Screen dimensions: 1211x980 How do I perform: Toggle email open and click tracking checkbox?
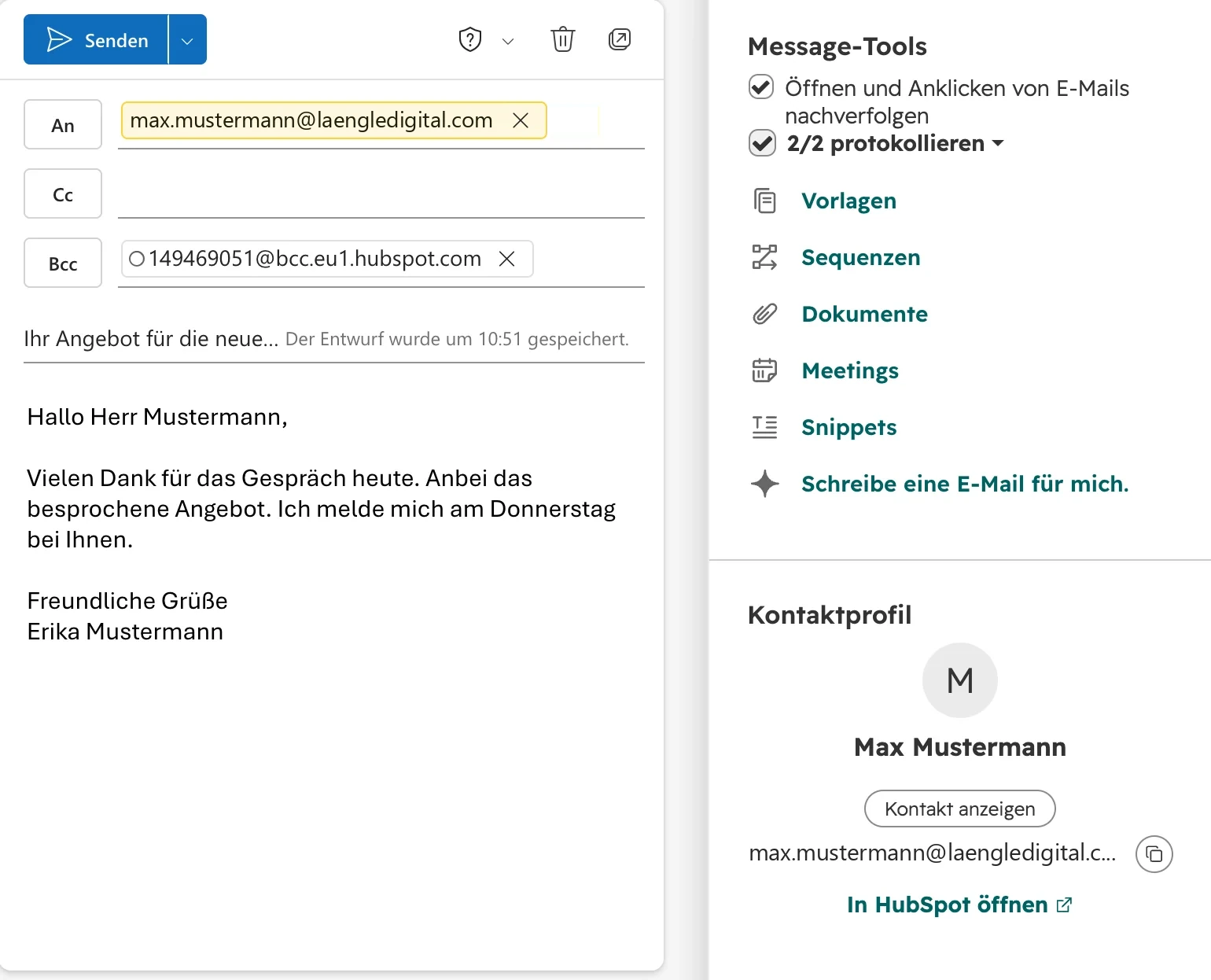point(761,87)
